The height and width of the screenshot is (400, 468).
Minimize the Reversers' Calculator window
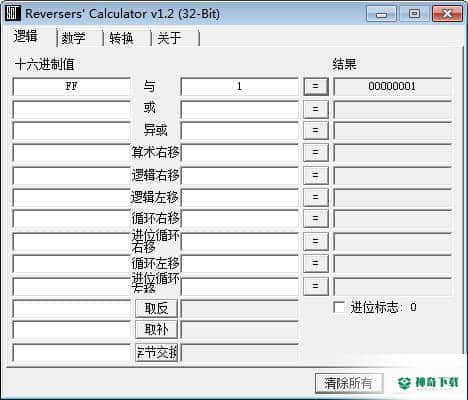coord(381,14)
